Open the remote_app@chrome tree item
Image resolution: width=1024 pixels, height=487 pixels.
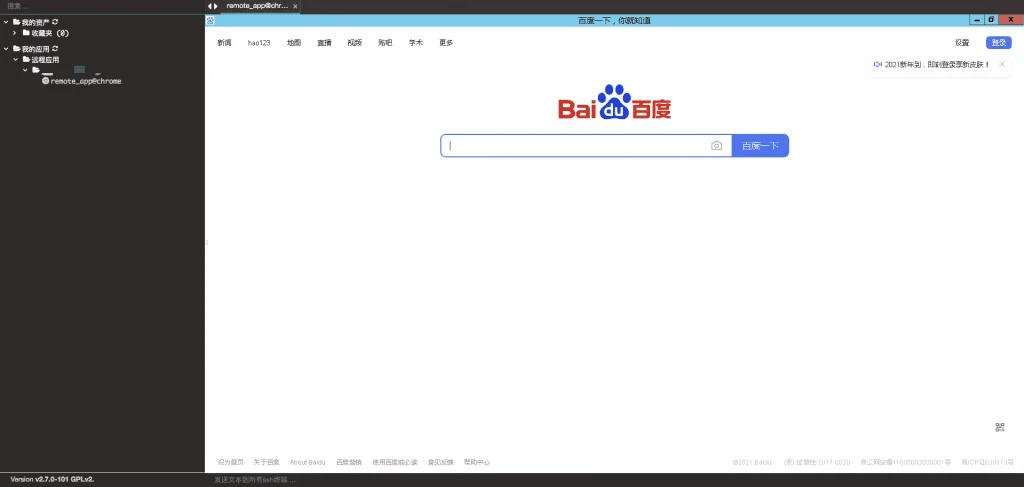pyautogui.click(x=82, y=81)
